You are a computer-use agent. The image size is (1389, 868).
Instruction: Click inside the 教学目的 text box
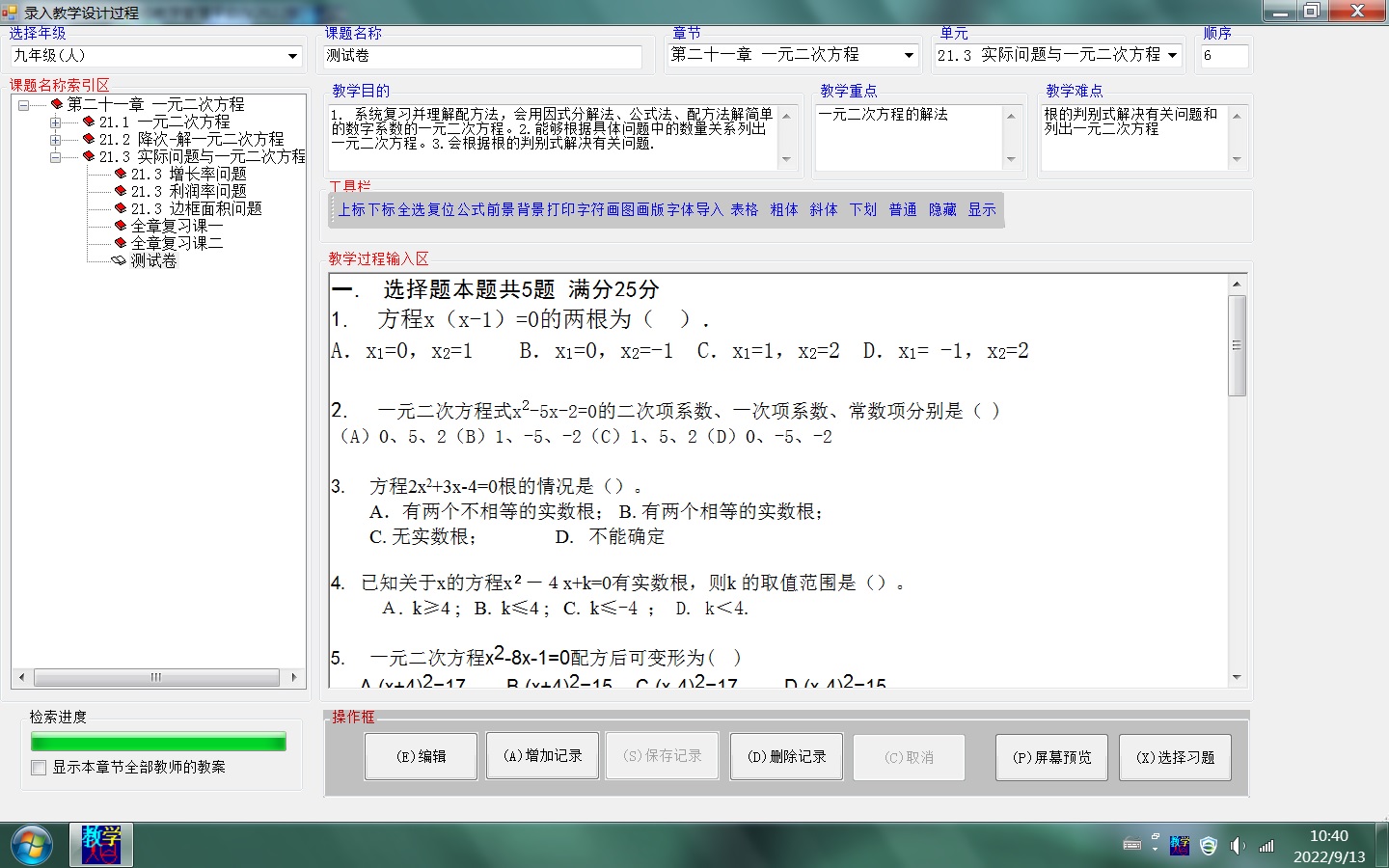pos(553,137)
